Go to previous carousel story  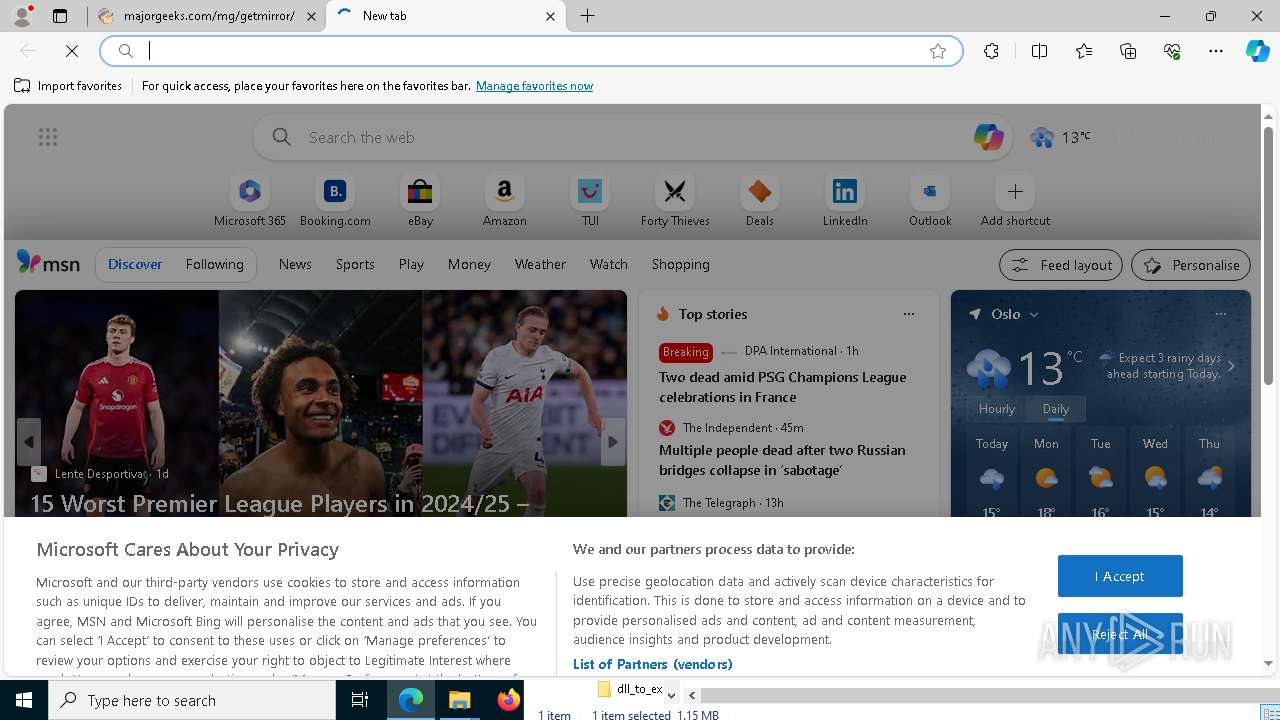tap(29, 442)
